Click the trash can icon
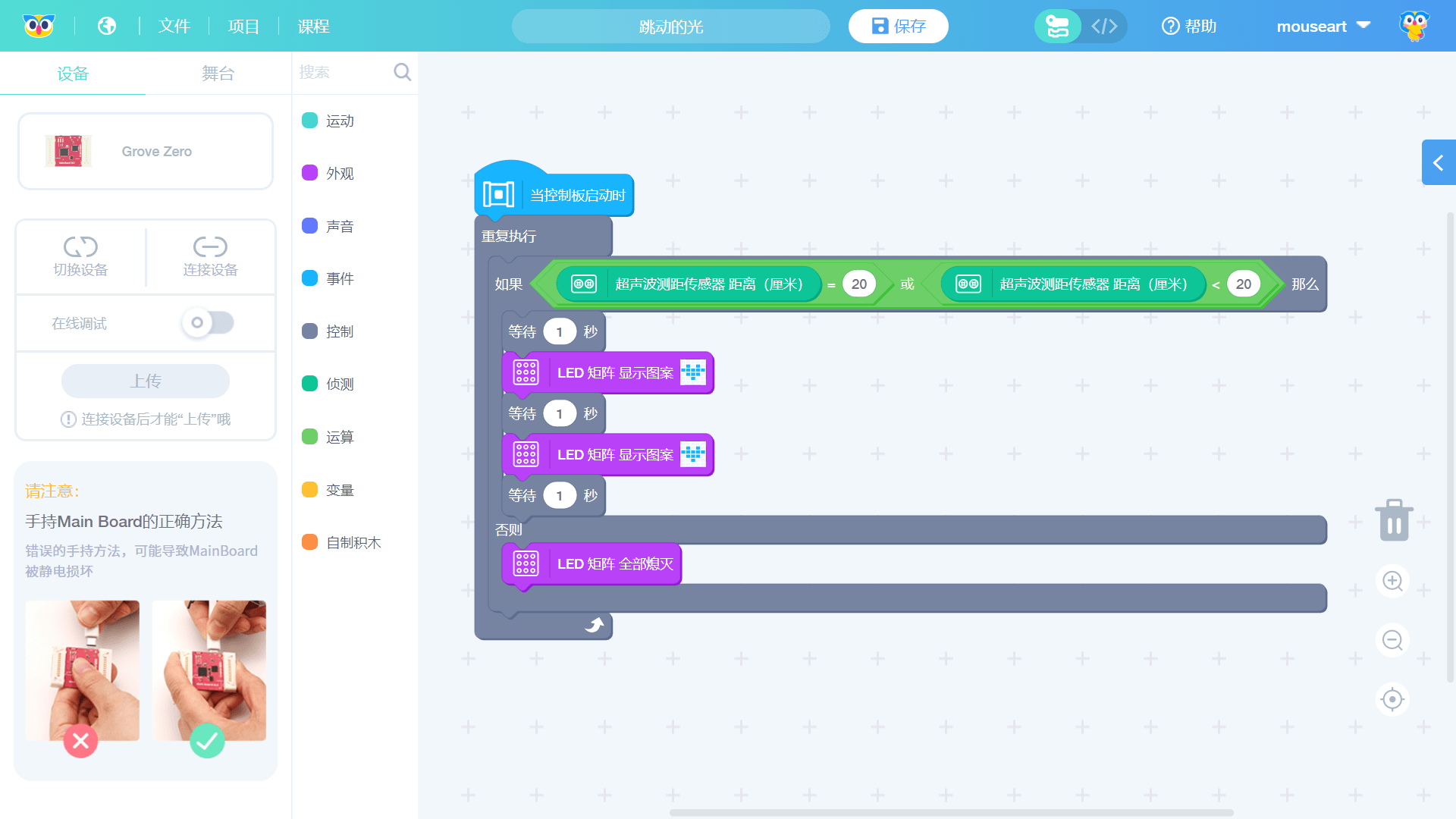The image size is (1456, 819). (x=1393, y=520)
